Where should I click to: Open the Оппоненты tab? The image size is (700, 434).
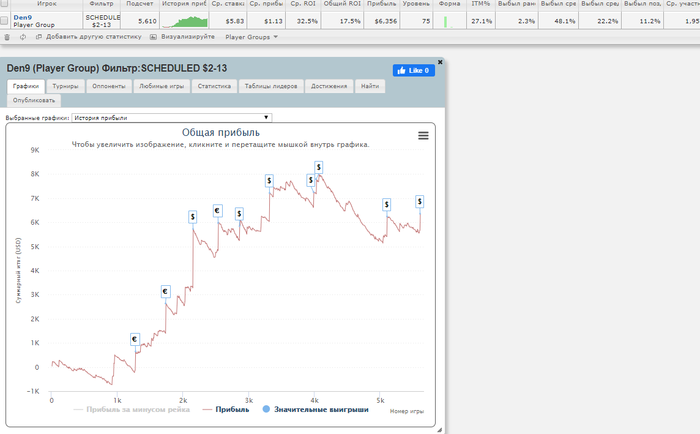coord(109,86)
